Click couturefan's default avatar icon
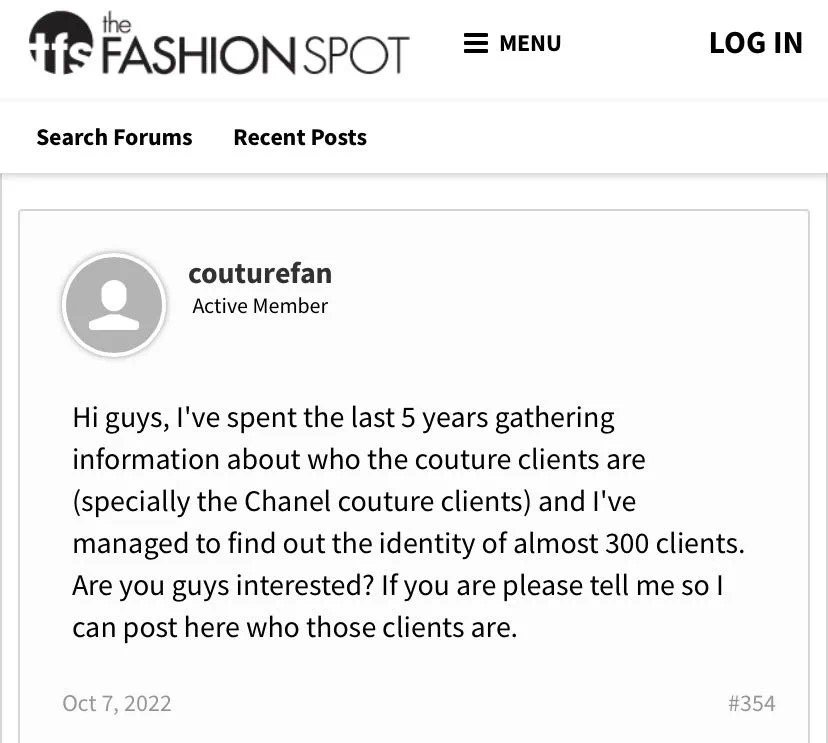The width and height of the screenshot is (828, 743). (114, 305)
